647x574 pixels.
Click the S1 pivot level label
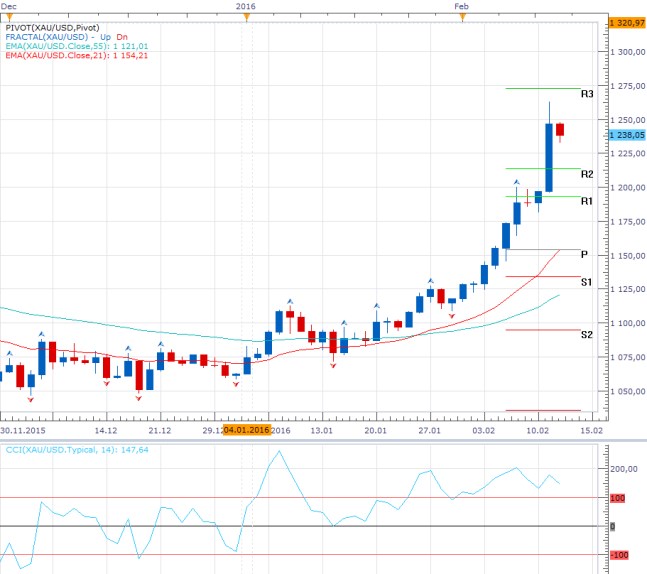click(x=586, y=282)
